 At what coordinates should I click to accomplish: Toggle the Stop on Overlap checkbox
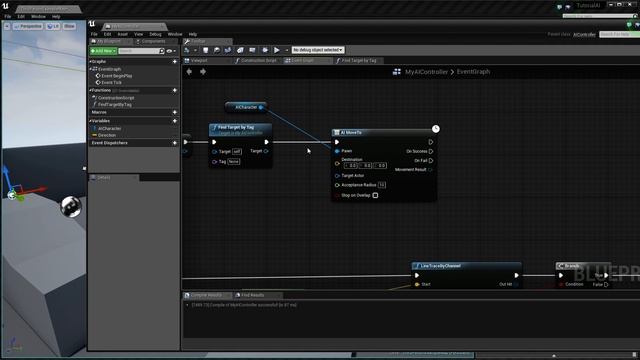[x=375, y=196]
